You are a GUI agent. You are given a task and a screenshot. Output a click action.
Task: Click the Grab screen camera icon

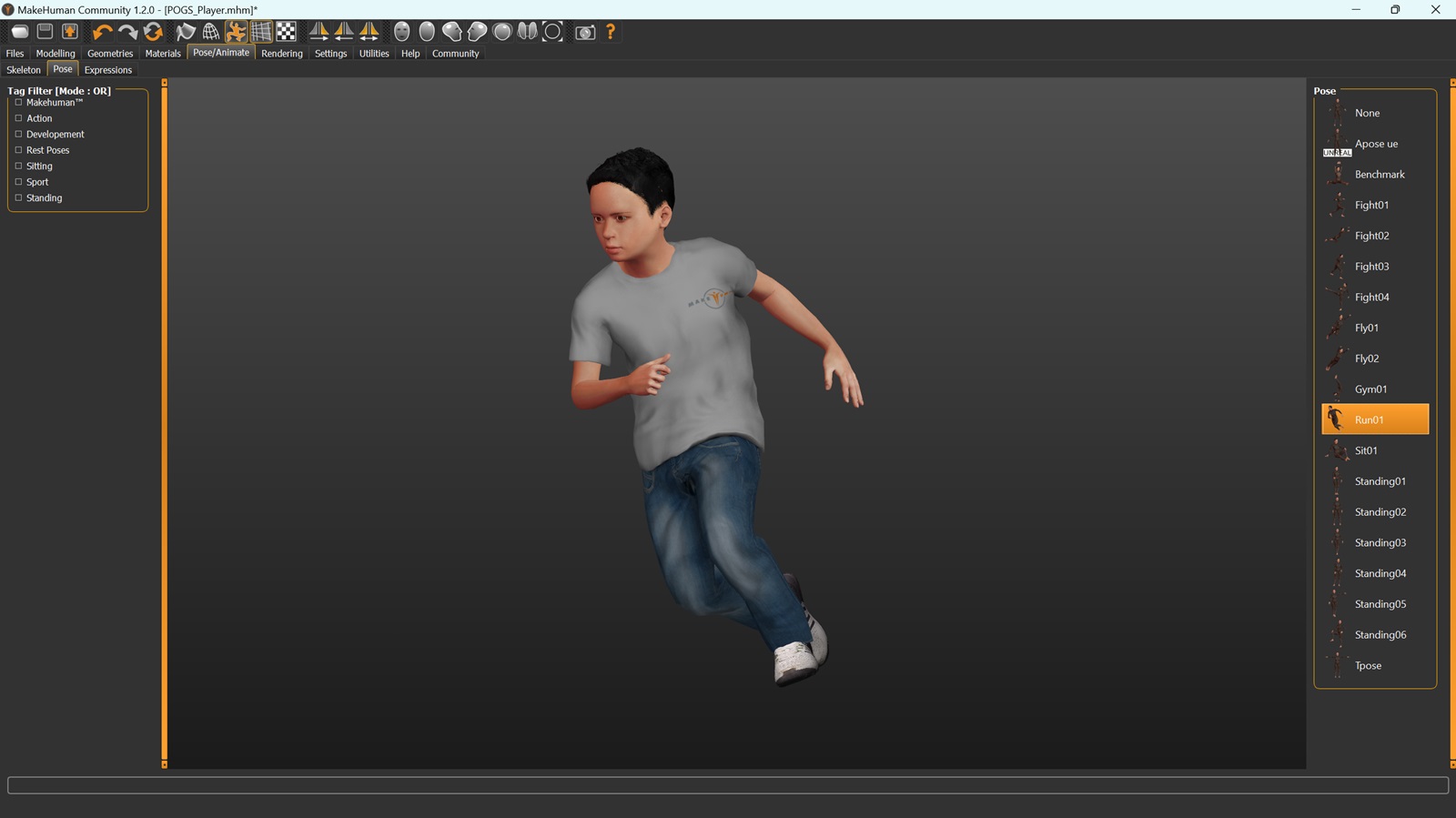point(585,32)
